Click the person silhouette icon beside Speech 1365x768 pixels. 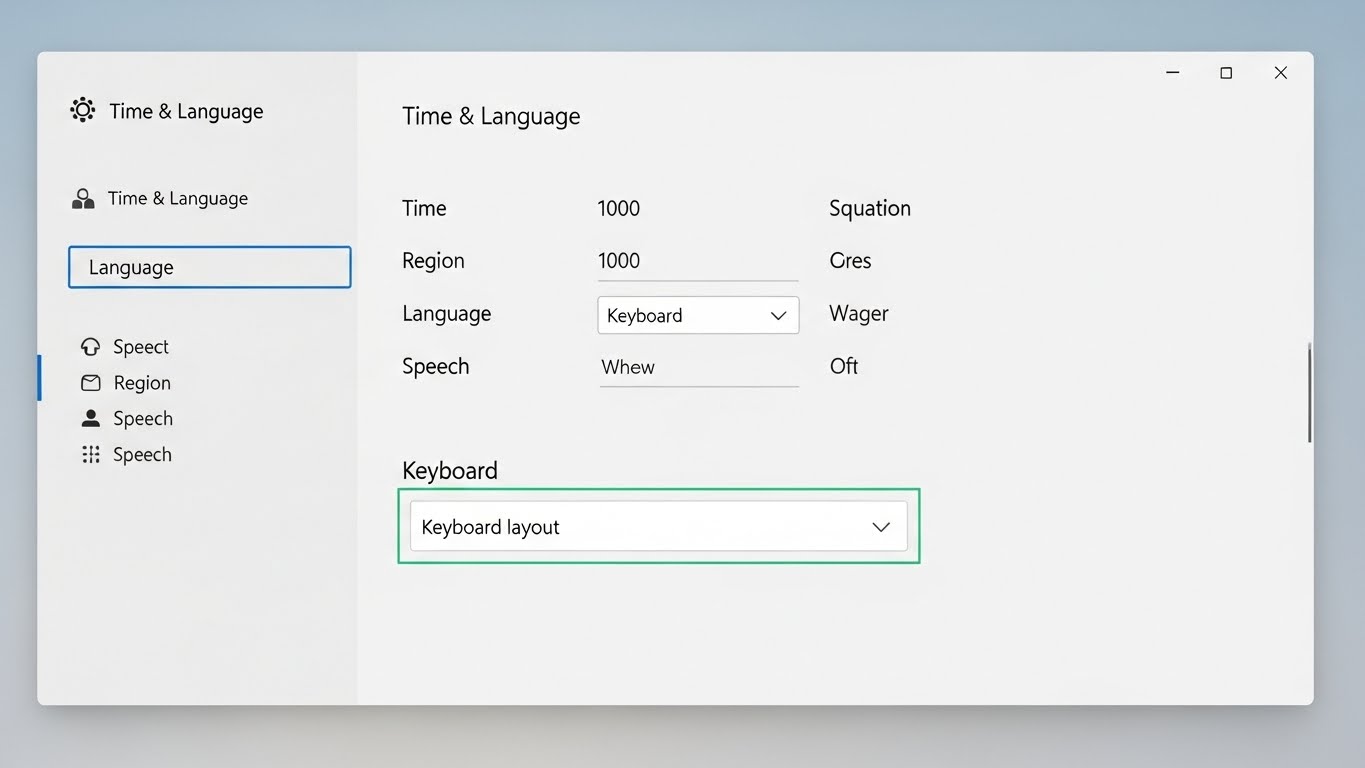[x=91, y=418]
